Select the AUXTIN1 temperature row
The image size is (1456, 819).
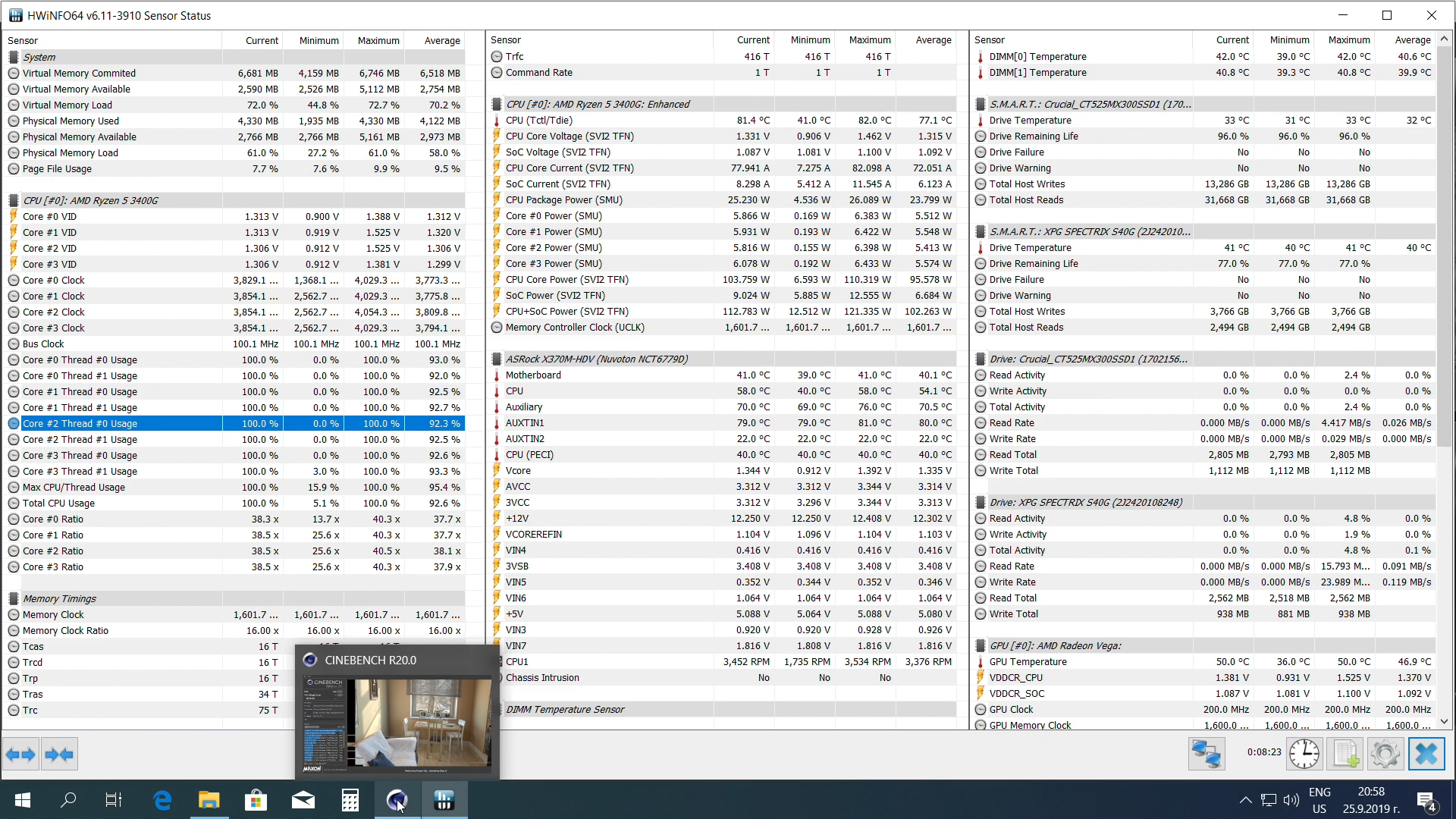point(723,422)
